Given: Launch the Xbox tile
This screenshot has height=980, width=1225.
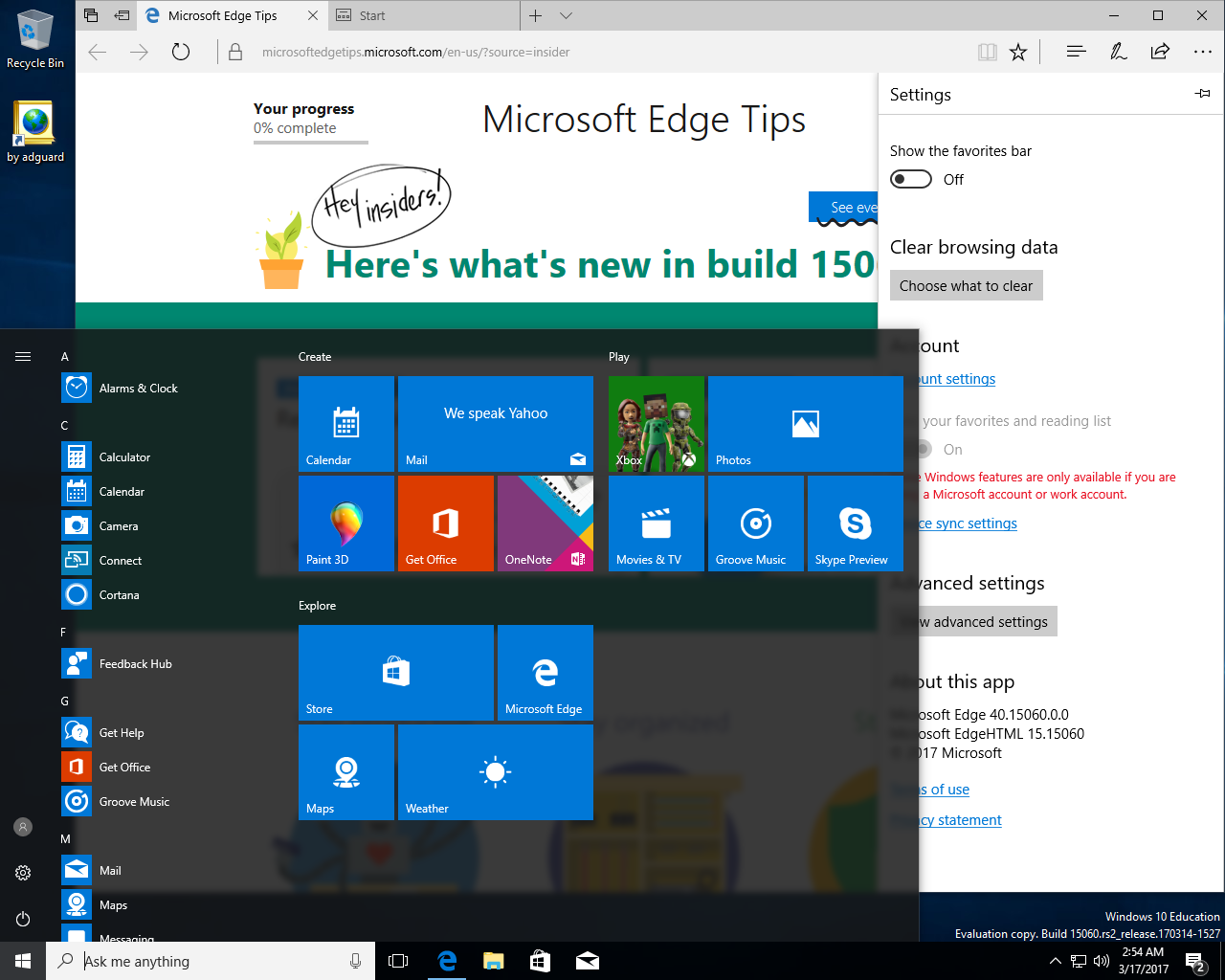Looking at the screenshot, I should [657, 424].
